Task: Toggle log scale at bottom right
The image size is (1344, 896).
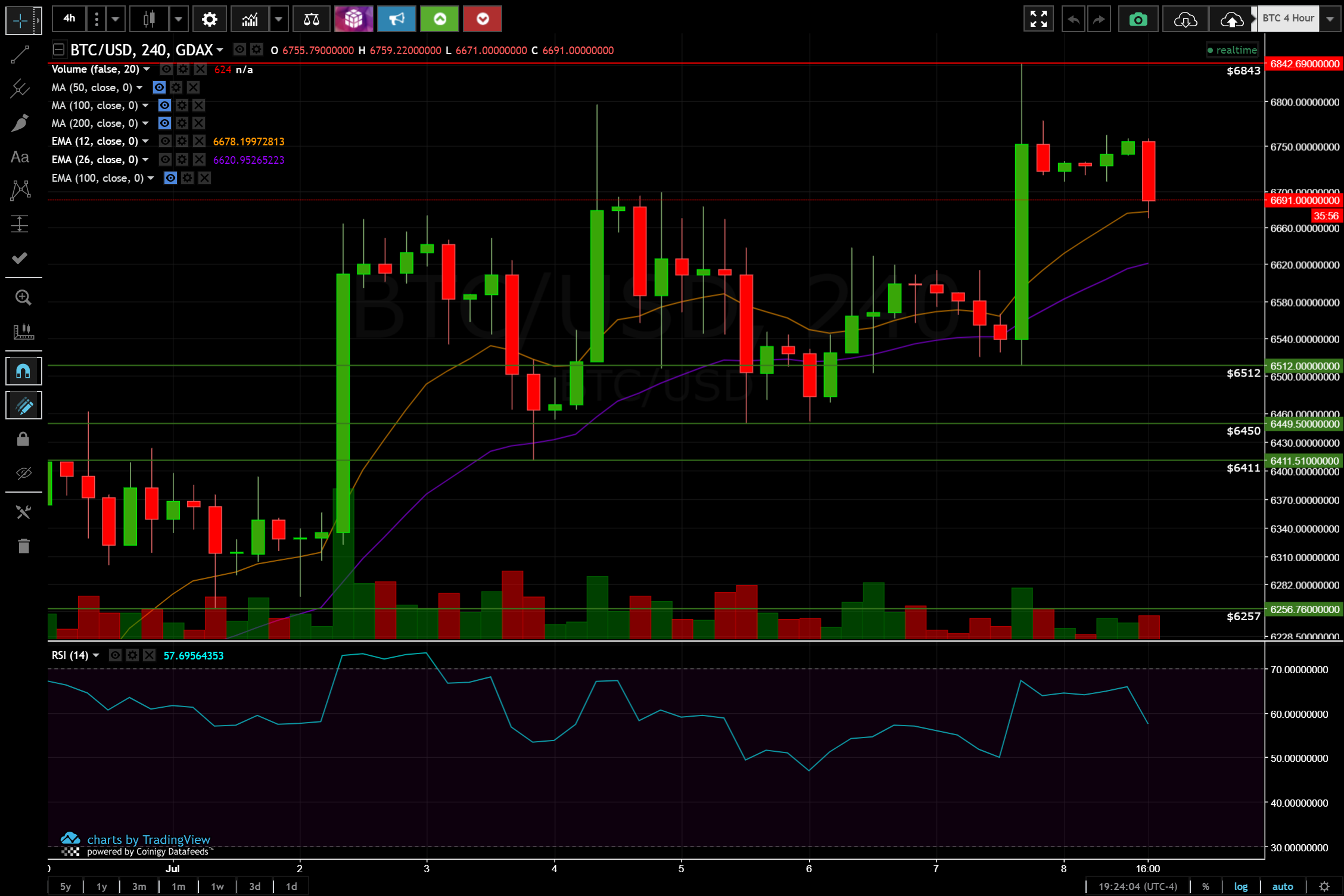Action: point(1240,886)
